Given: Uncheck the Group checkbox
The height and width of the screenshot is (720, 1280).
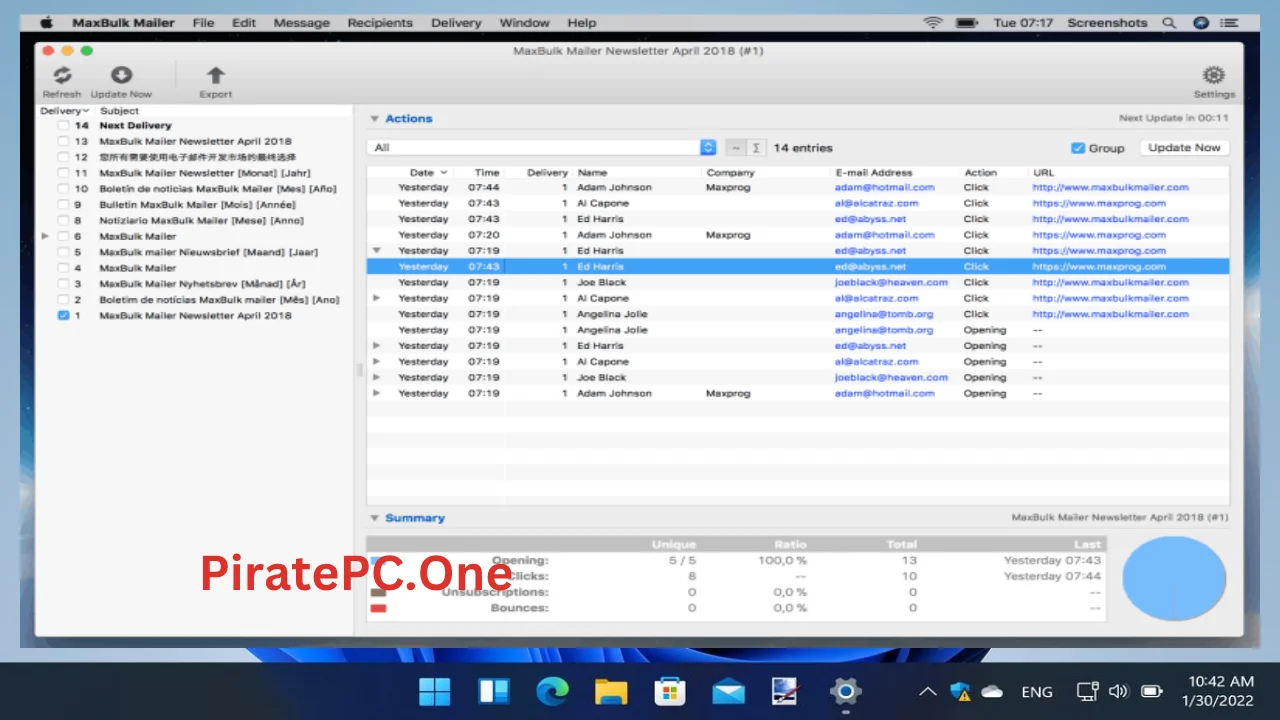Looking at the screenshot, I should [1077, 148].
